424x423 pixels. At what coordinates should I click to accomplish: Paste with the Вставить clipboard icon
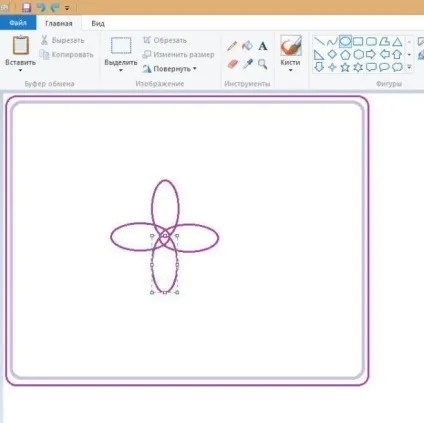(20, 45)
